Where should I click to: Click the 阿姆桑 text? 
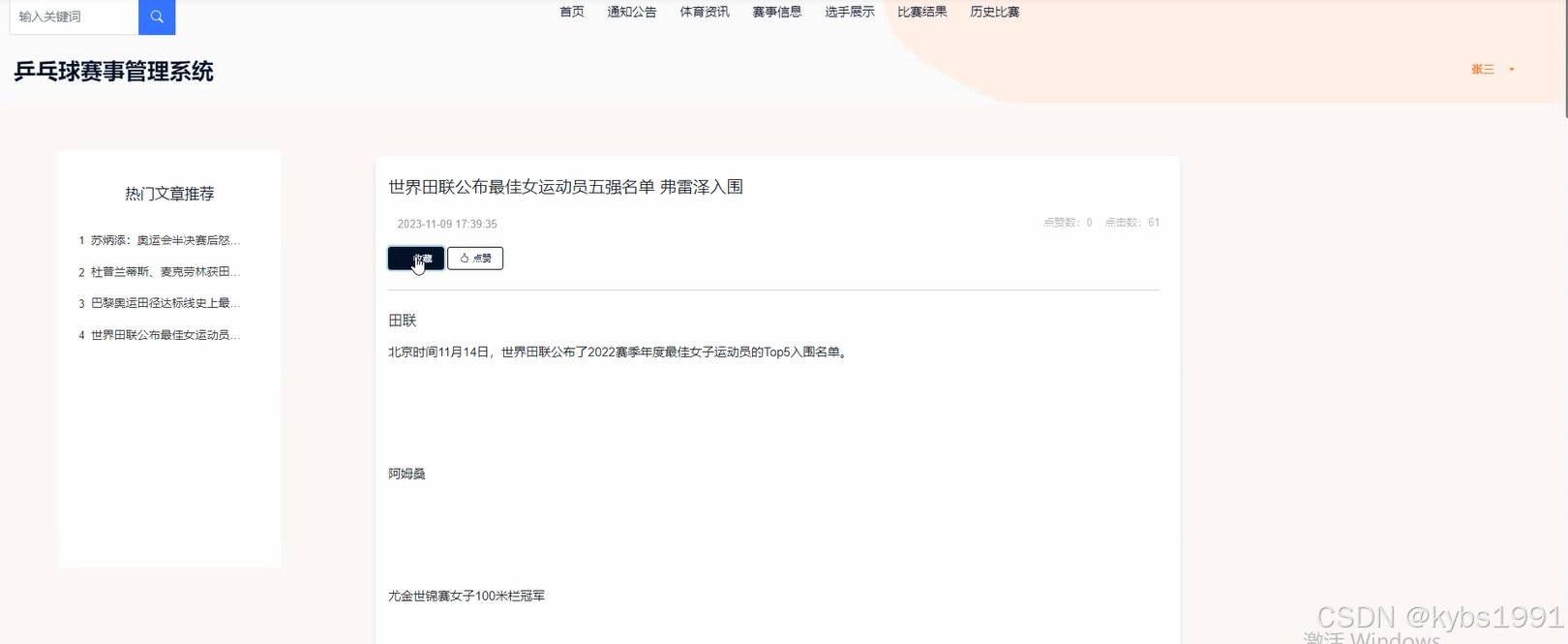407,474
